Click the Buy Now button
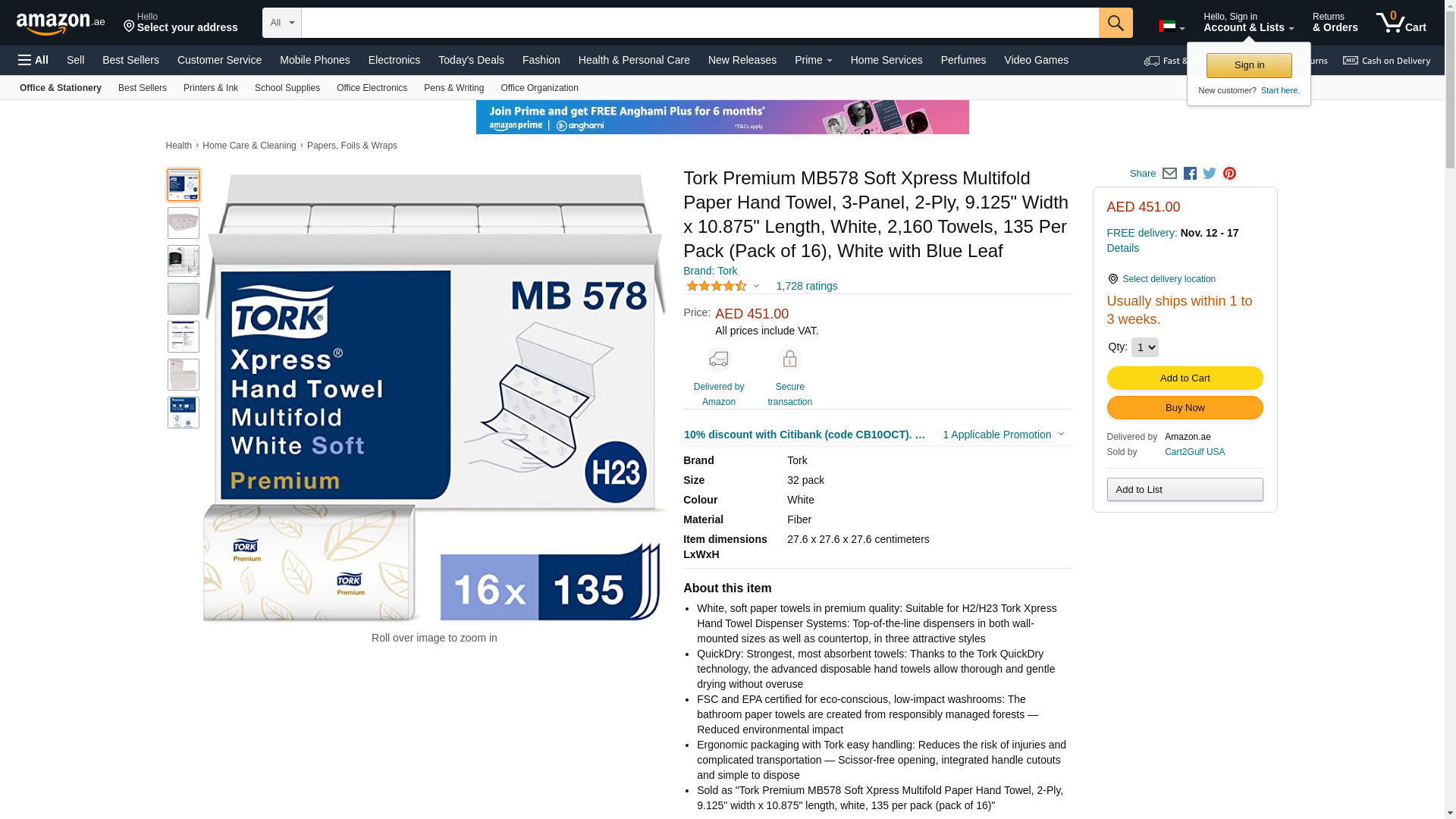Viewport: 1456px width, 819px height. point(1185,408)
